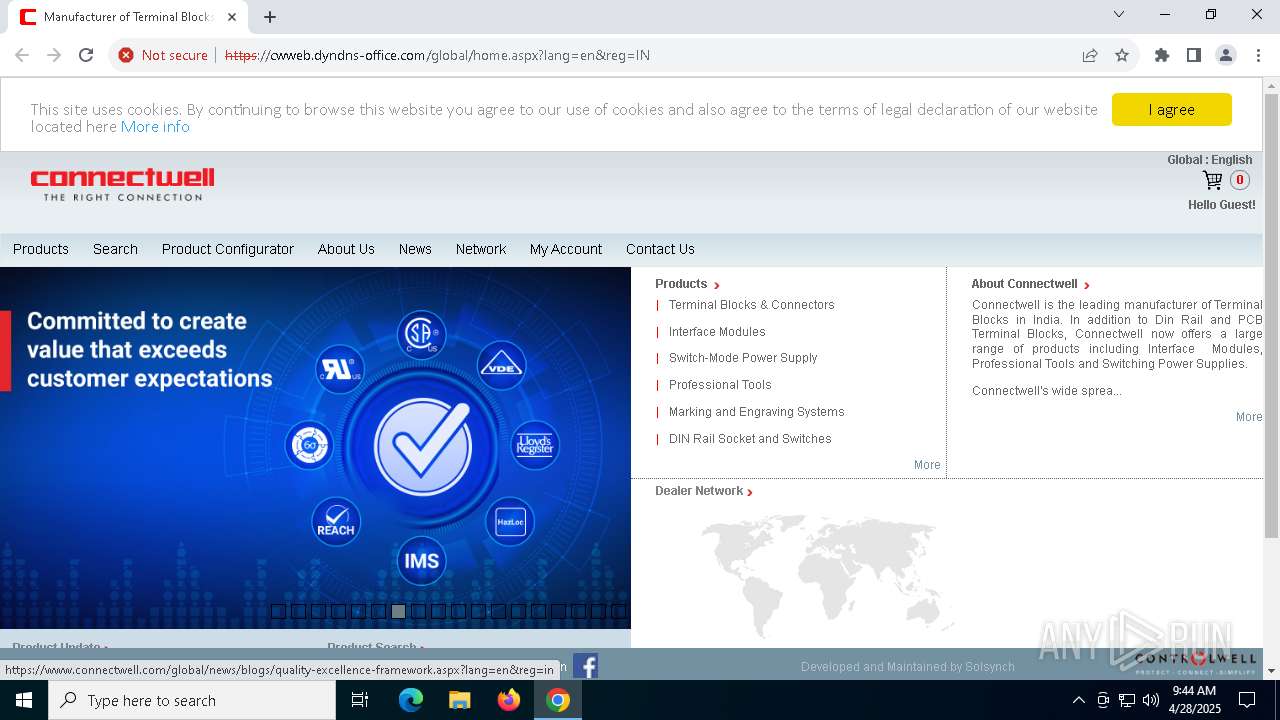
Task: Open the taskbar clock showing 9:44 AM
Action: point(1194,700)
